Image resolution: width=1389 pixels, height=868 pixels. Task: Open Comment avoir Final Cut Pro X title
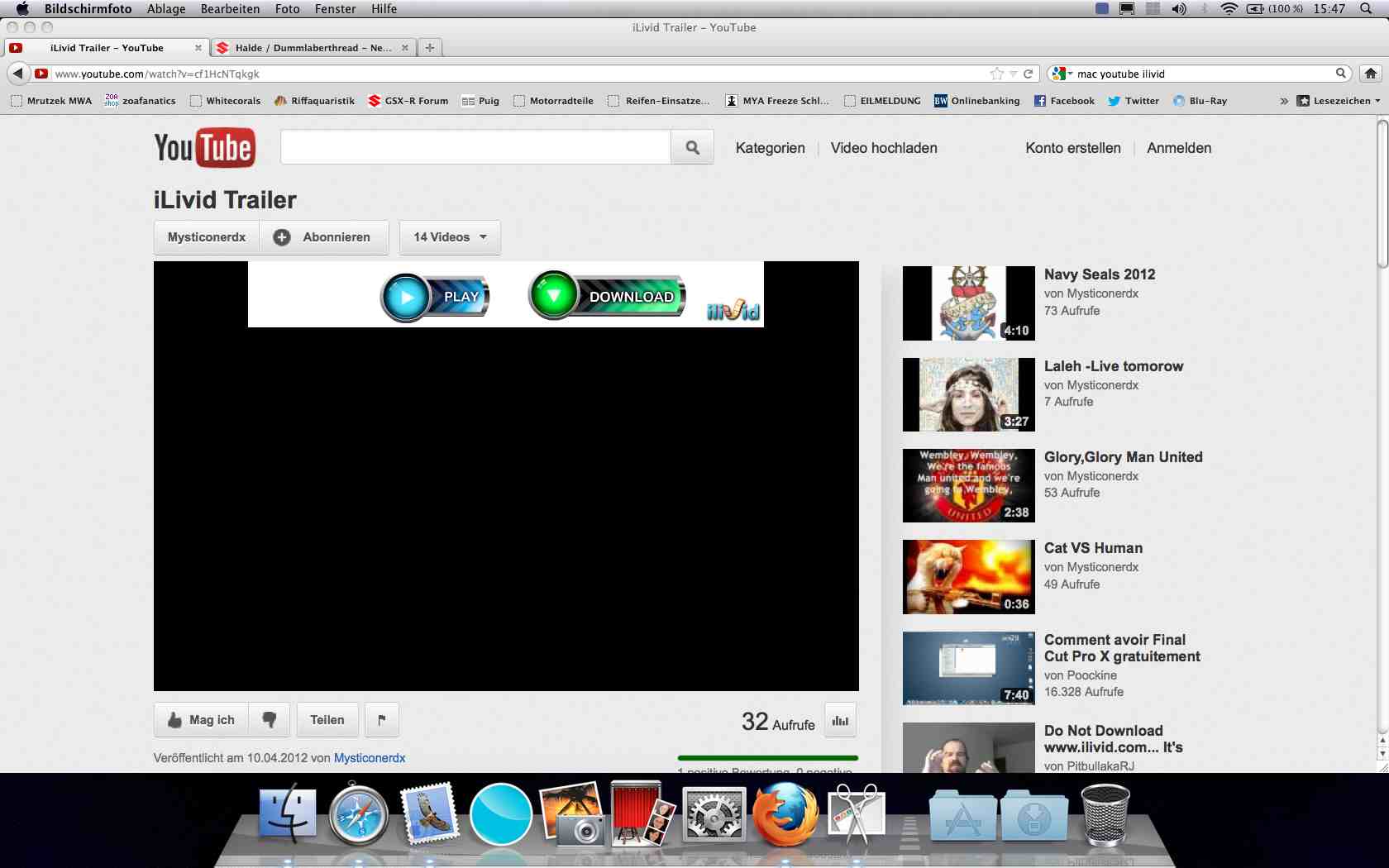click(x=1122, y=648)
